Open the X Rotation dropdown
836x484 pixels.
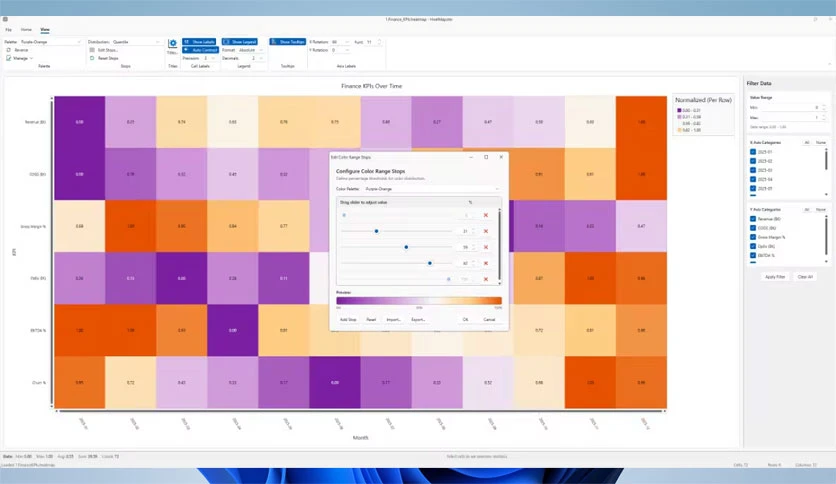coord(340,42)
